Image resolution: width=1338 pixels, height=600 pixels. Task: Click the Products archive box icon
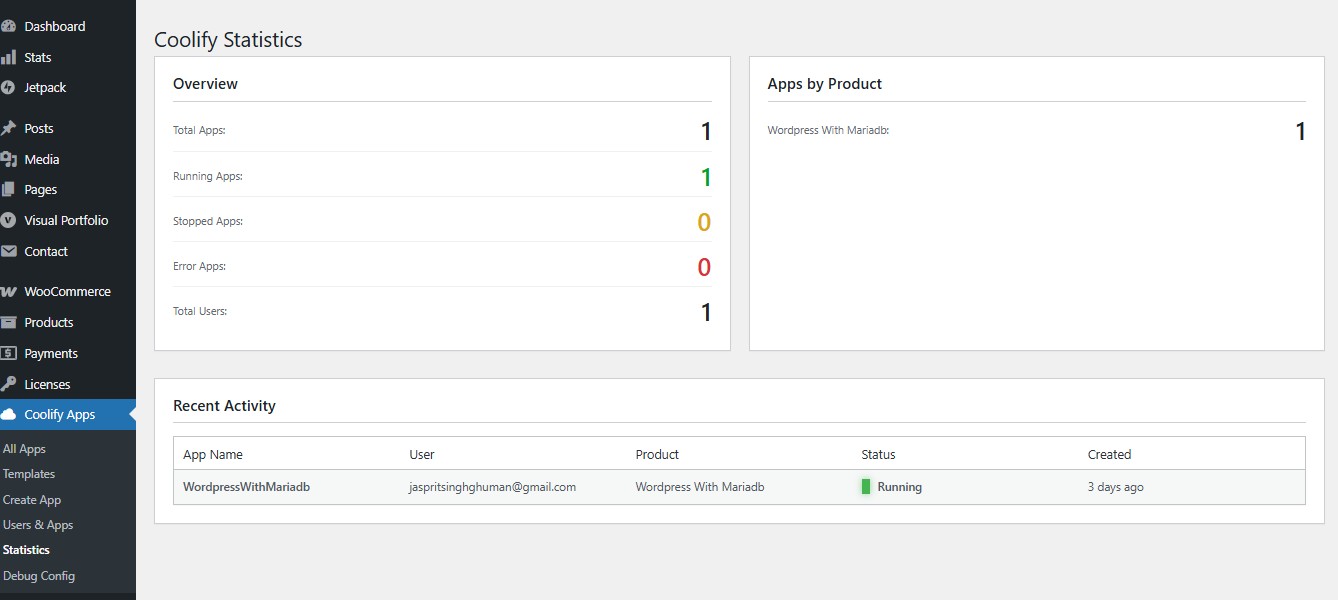pos(8,322)
